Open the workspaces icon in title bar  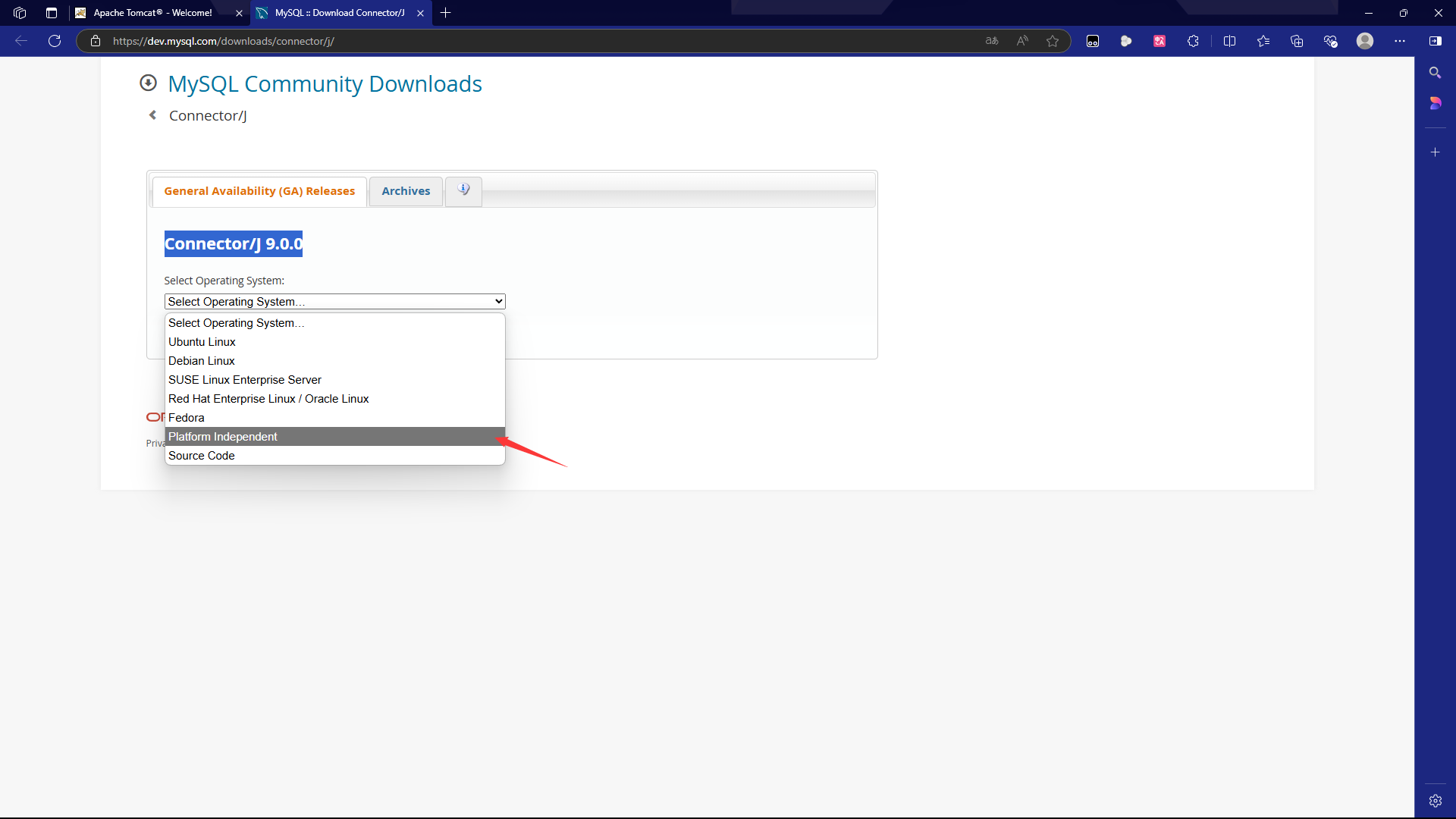[20, 13]
